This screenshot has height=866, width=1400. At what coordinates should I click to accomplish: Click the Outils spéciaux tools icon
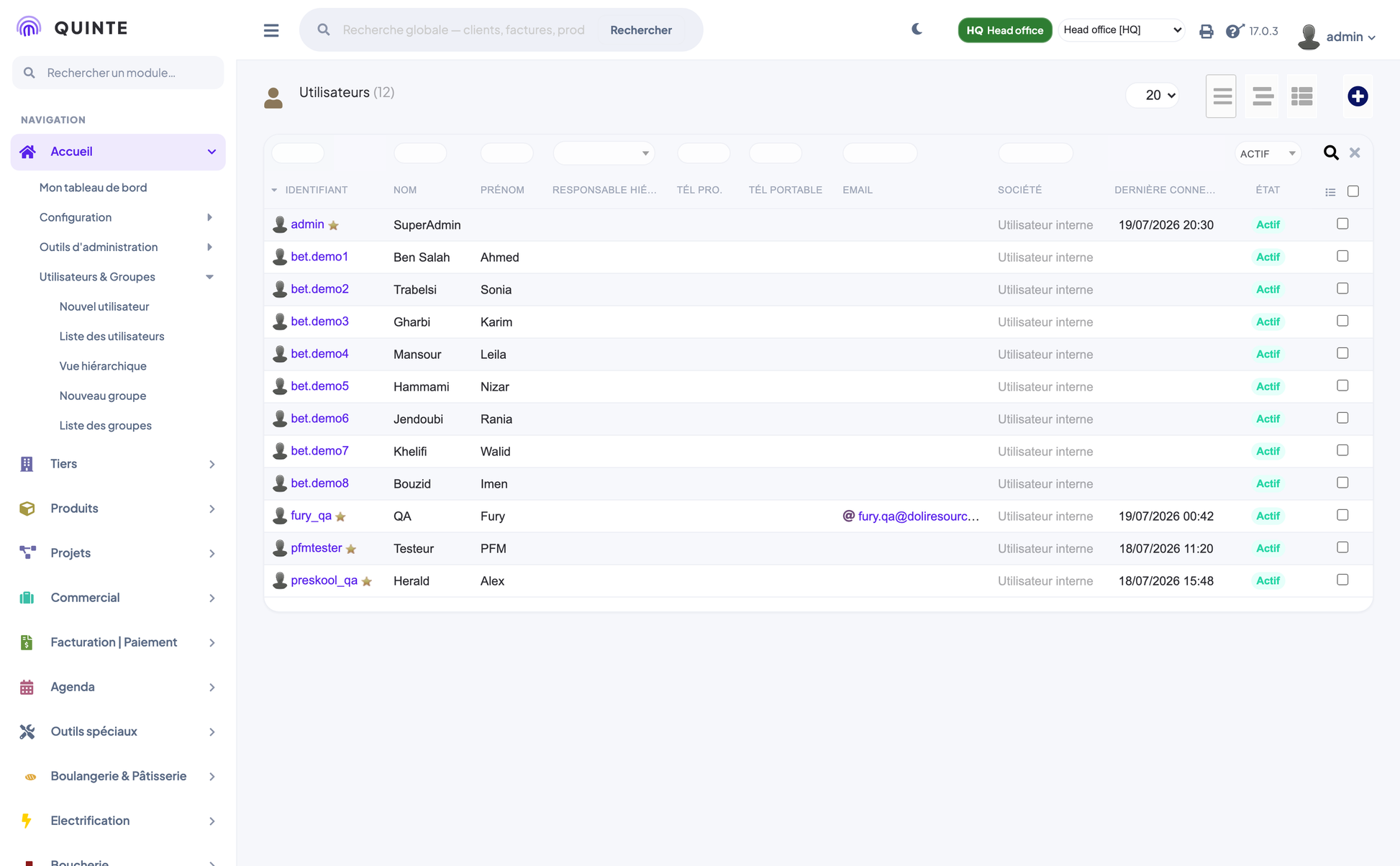pos(27,731)
